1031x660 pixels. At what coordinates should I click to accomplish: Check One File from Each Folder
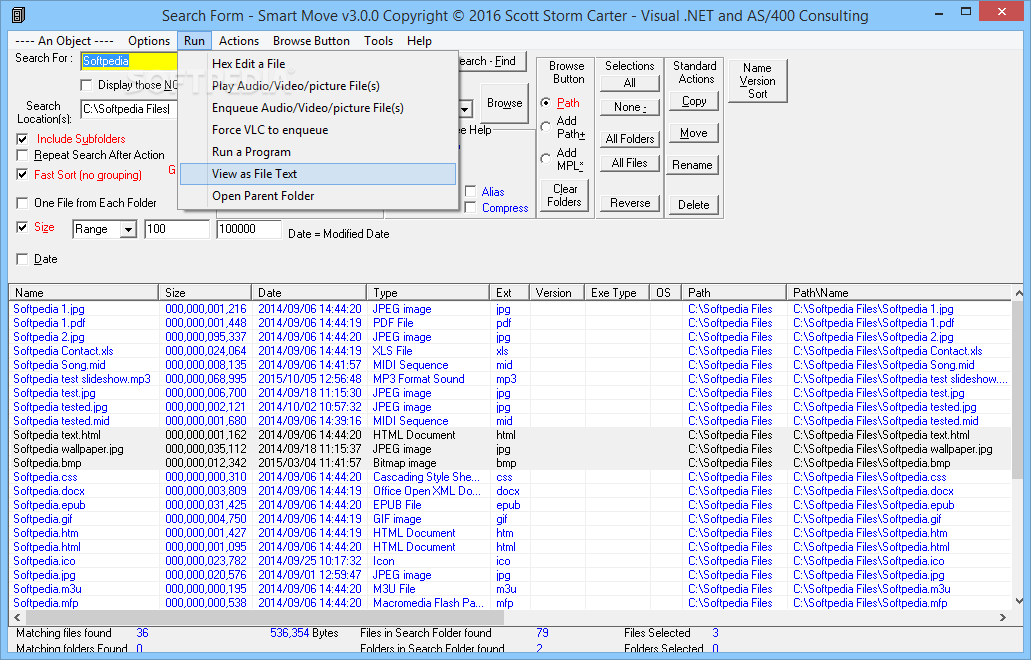(x=22, y=203)
